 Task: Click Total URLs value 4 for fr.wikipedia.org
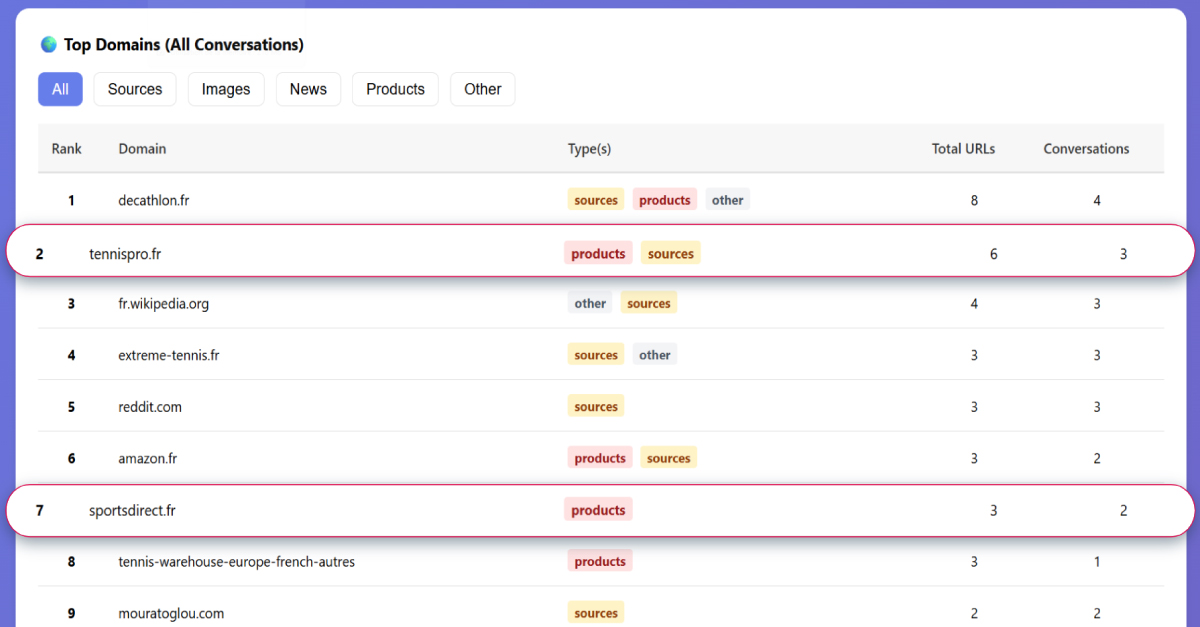[x=974, y=303]
